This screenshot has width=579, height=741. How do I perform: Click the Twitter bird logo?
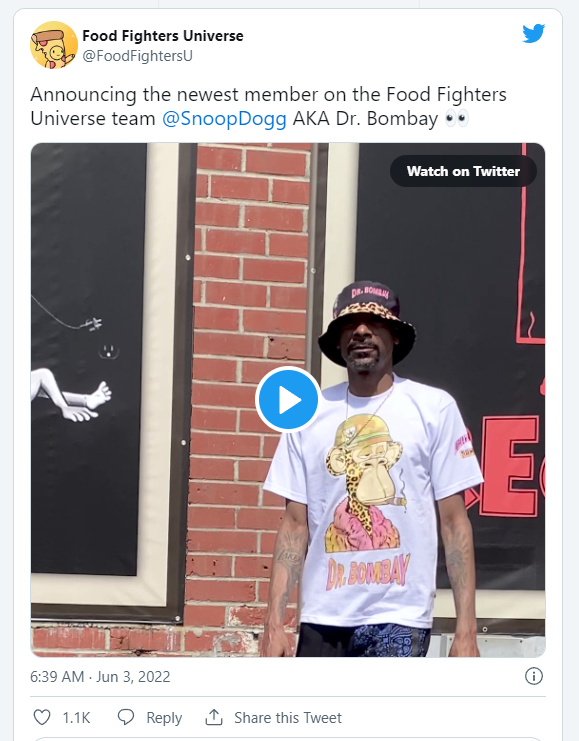pyautogui.click(x=534, y=34)
